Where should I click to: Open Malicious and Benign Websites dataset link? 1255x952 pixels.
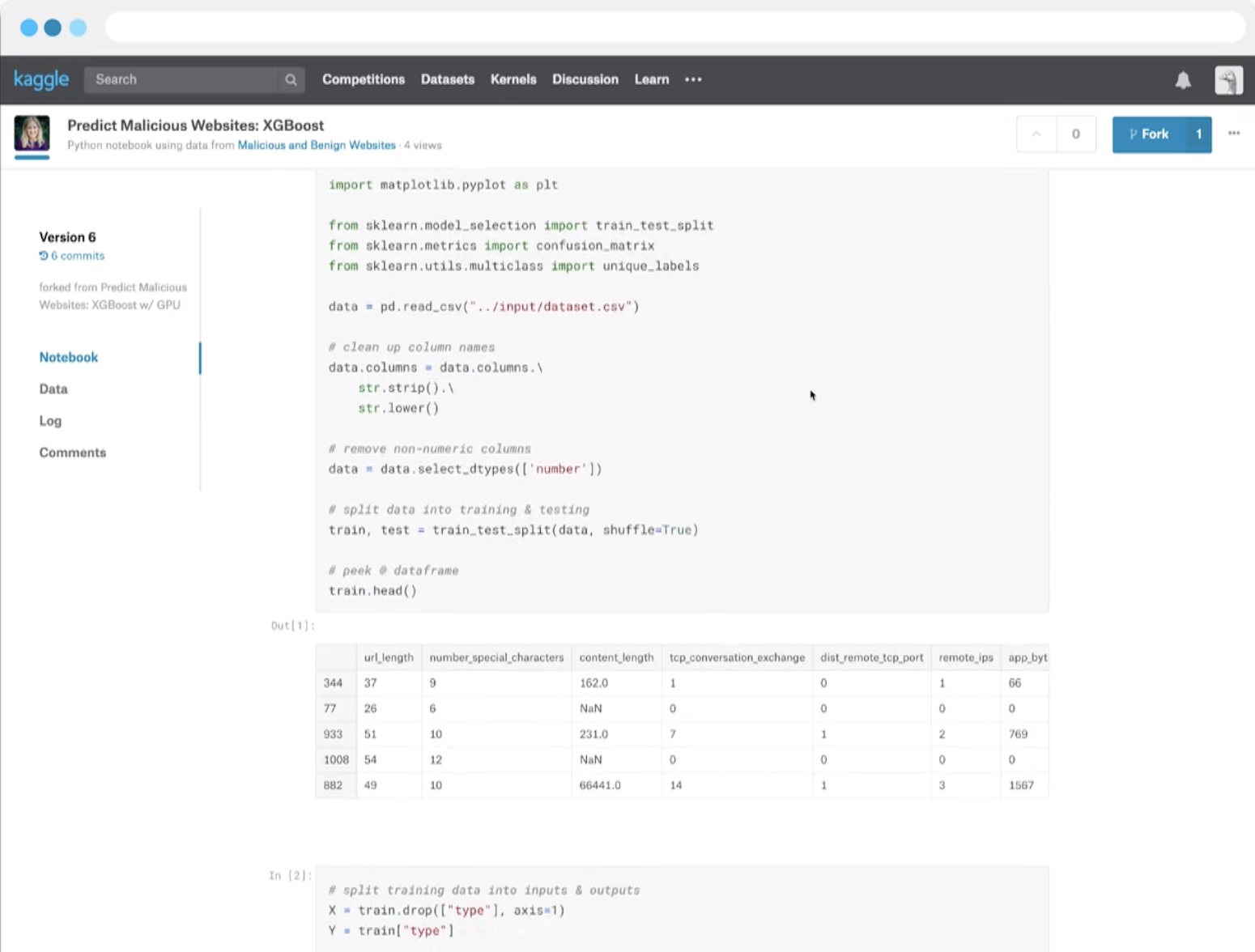pos(316,146)
